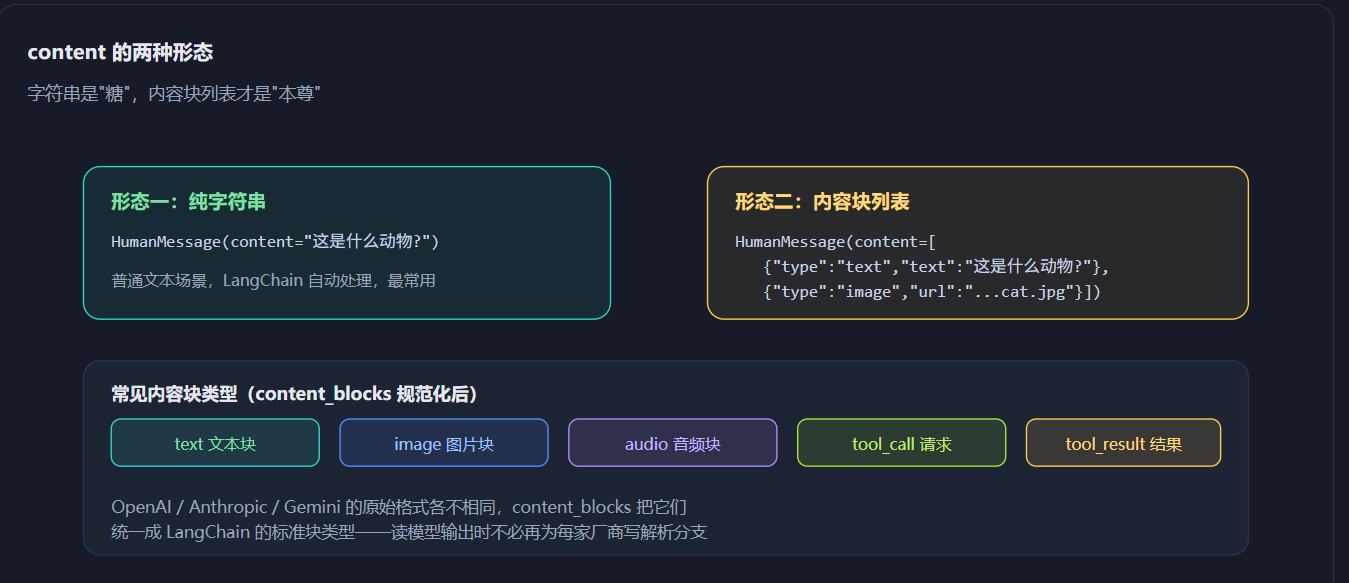1349x583 pixels.
Task: Click the tool_result 结果 chip
Action: (x=1124, y=443)
